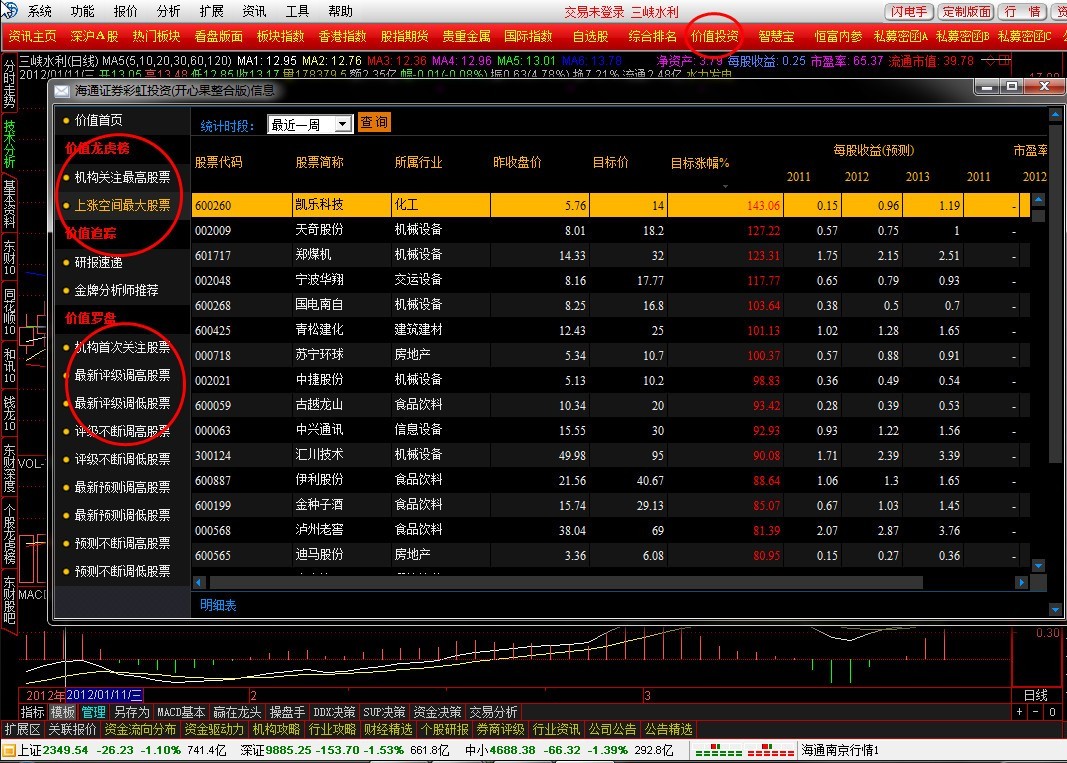Click table scroll-down arrow
The width and height of the screenshot is (1067, 763).
(x=1038, y=566)
